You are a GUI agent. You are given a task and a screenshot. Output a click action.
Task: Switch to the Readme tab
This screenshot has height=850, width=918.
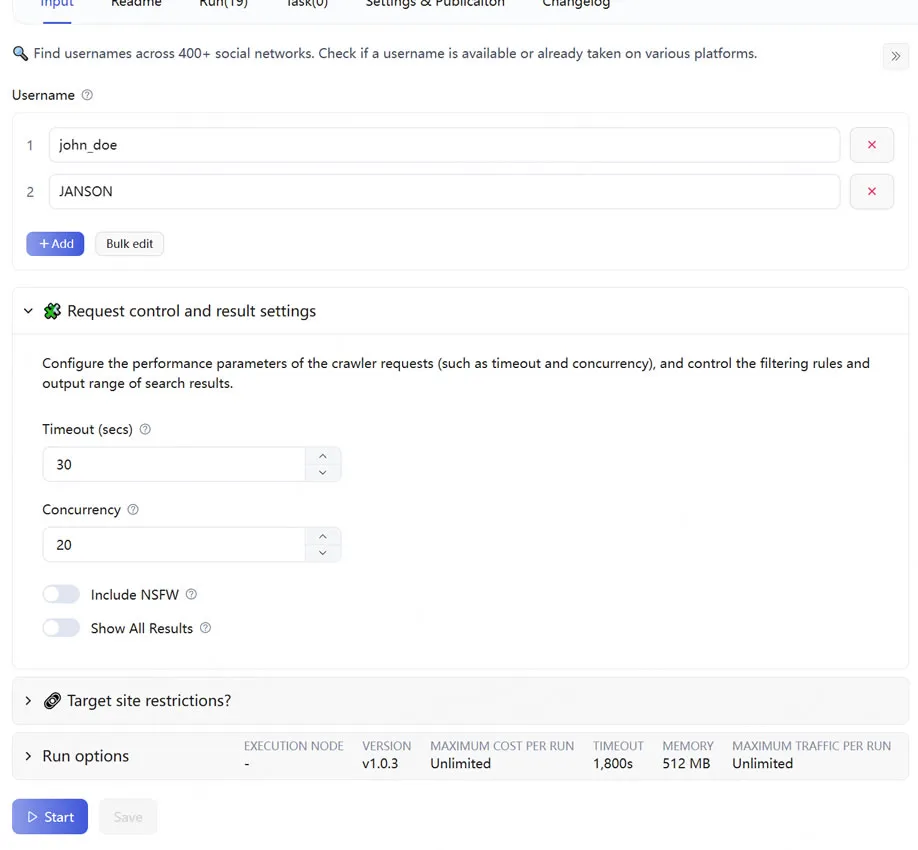click(x=135, y=5)
